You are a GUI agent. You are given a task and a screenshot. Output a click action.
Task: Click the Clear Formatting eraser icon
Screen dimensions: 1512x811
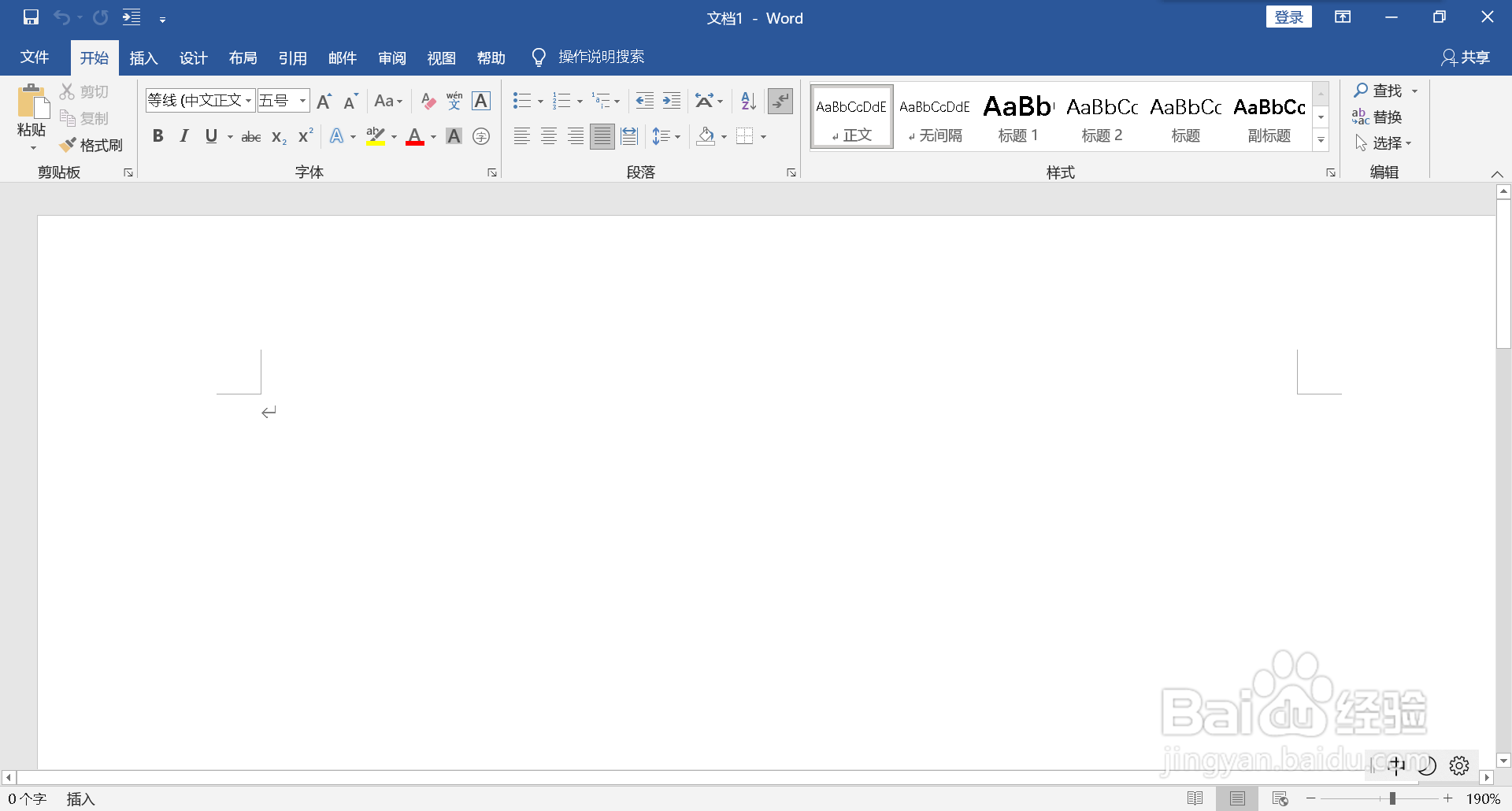tap(428, 101)
